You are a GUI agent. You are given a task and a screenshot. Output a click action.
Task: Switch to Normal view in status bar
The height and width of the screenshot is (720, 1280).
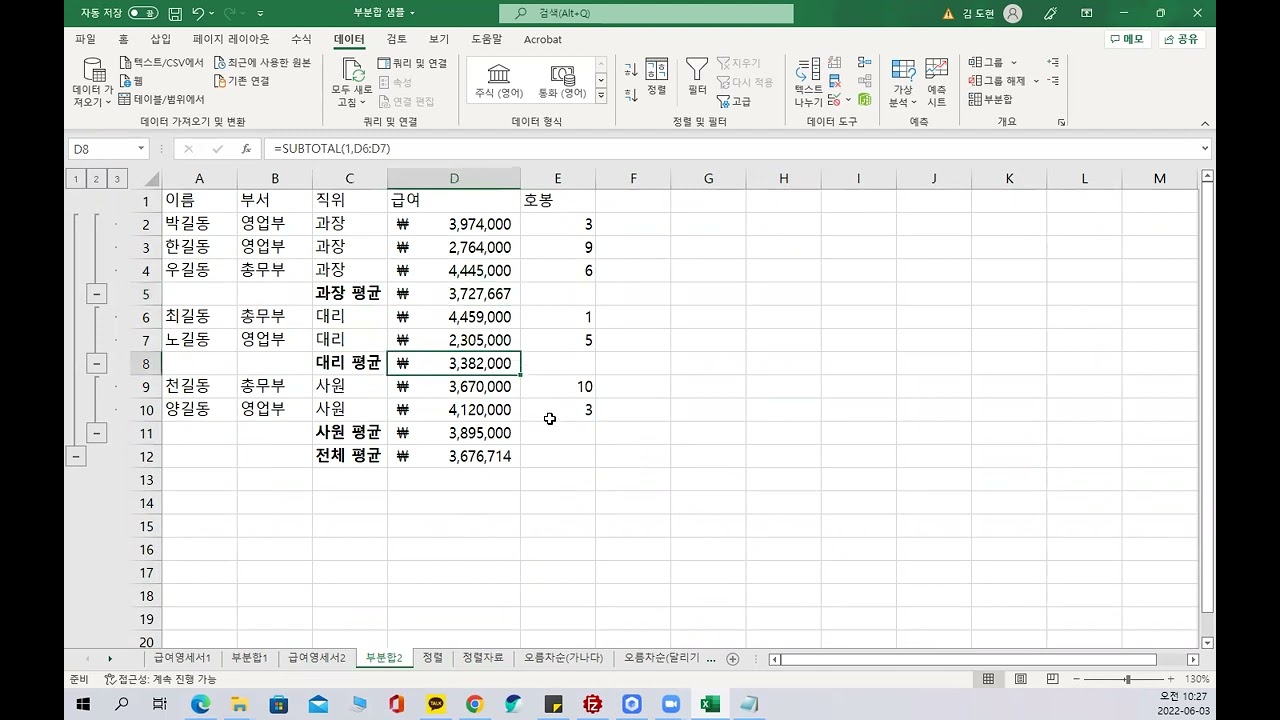coord(988,679)
